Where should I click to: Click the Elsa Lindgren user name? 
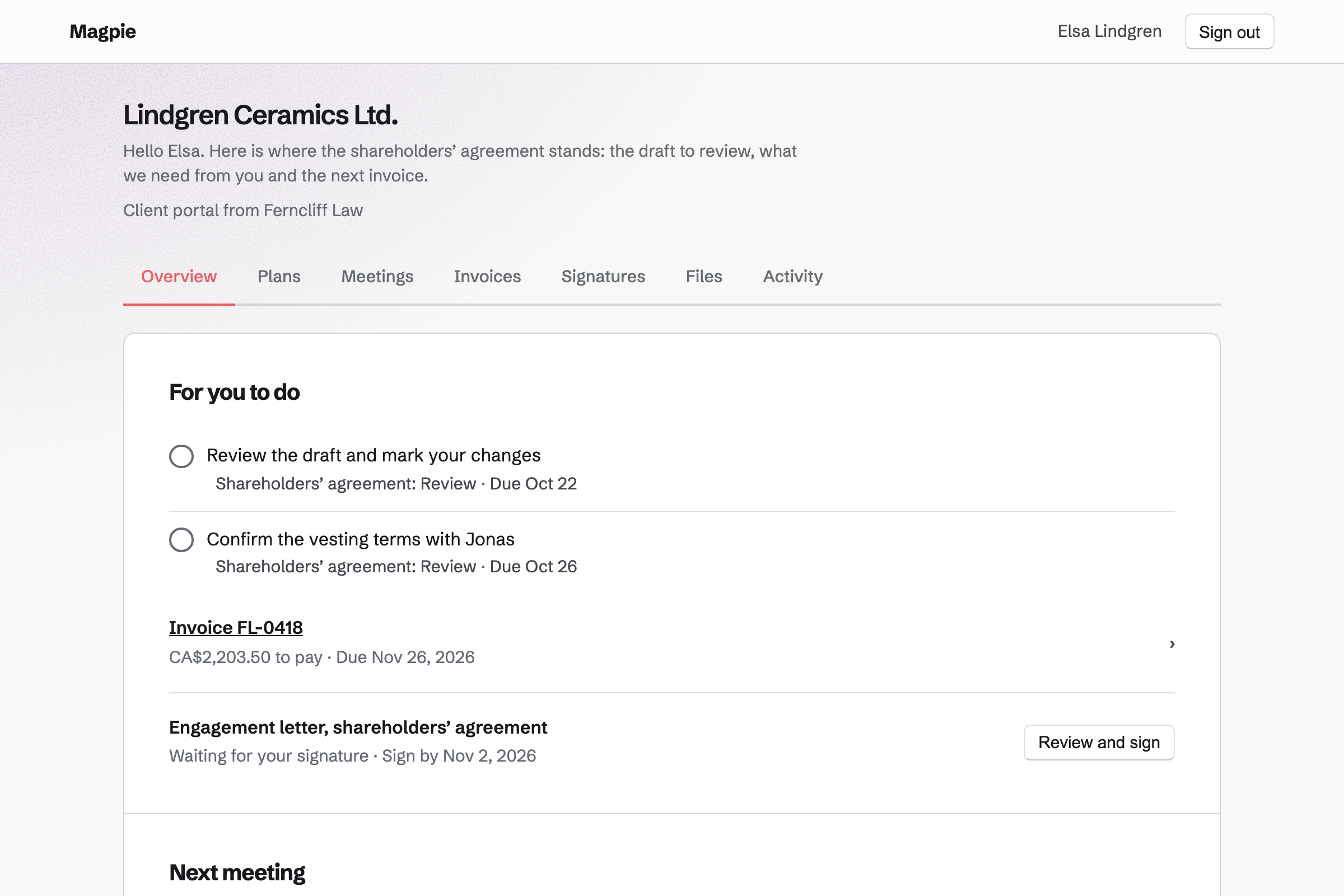coord(1110,31)
